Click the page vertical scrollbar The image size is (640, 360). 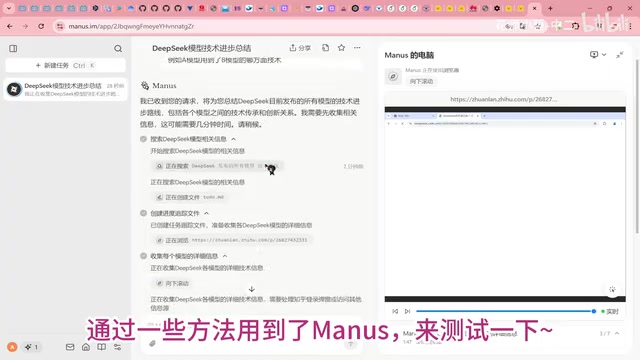point(638,147)
